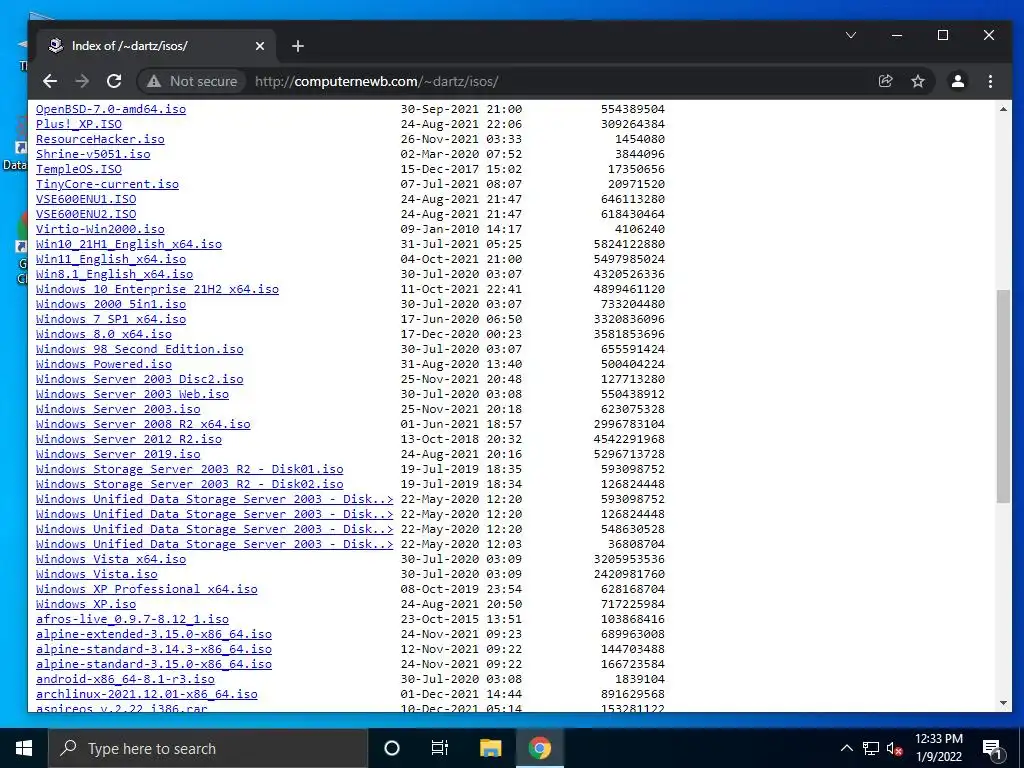Open Chrome's three-dot menu

(x=991, y=81)
